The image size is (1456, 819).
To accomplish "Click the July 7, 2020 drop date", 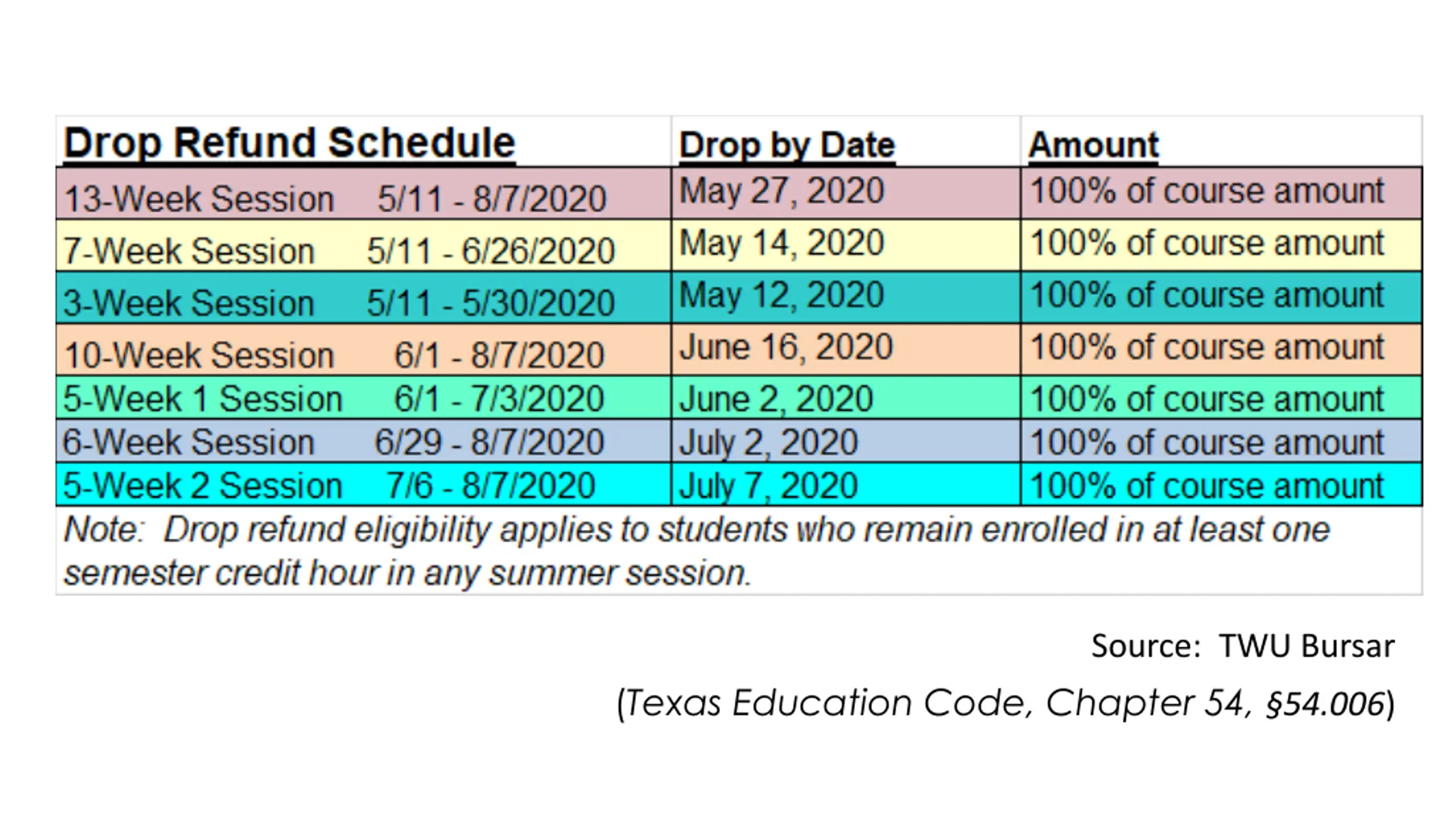I will 769,486.
